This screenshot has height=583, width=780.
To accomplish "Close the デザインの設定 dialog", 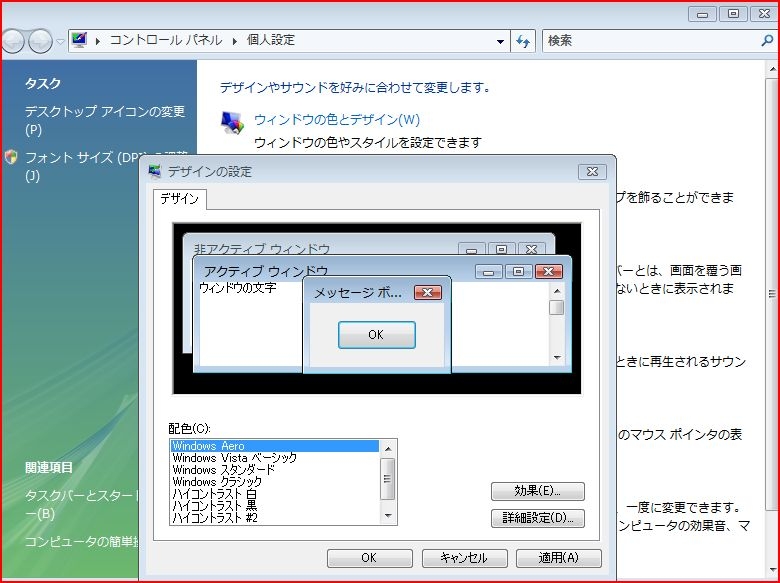I will [x=592, y=172].
